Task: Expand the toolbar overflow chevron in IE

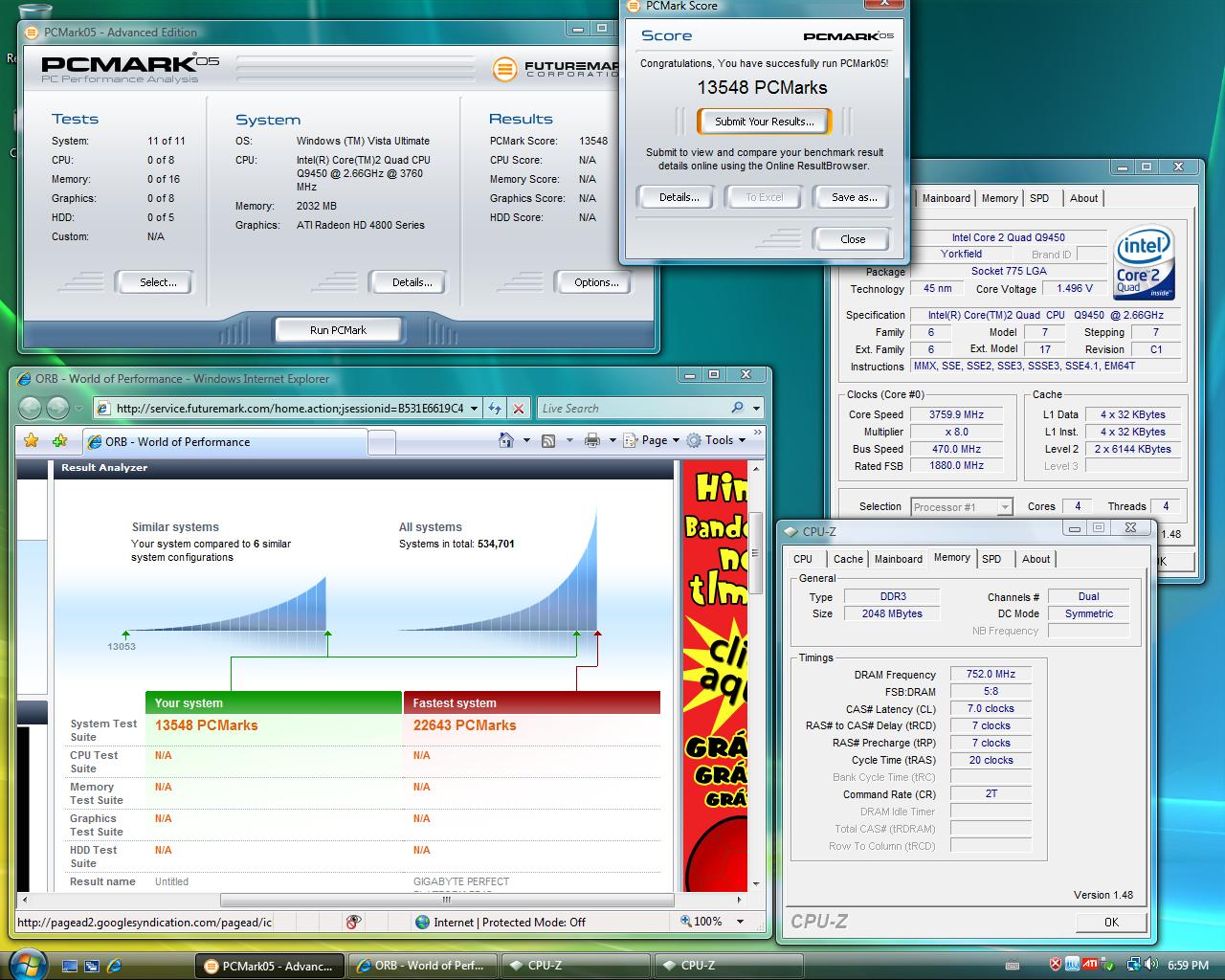Action: [757, 434]
